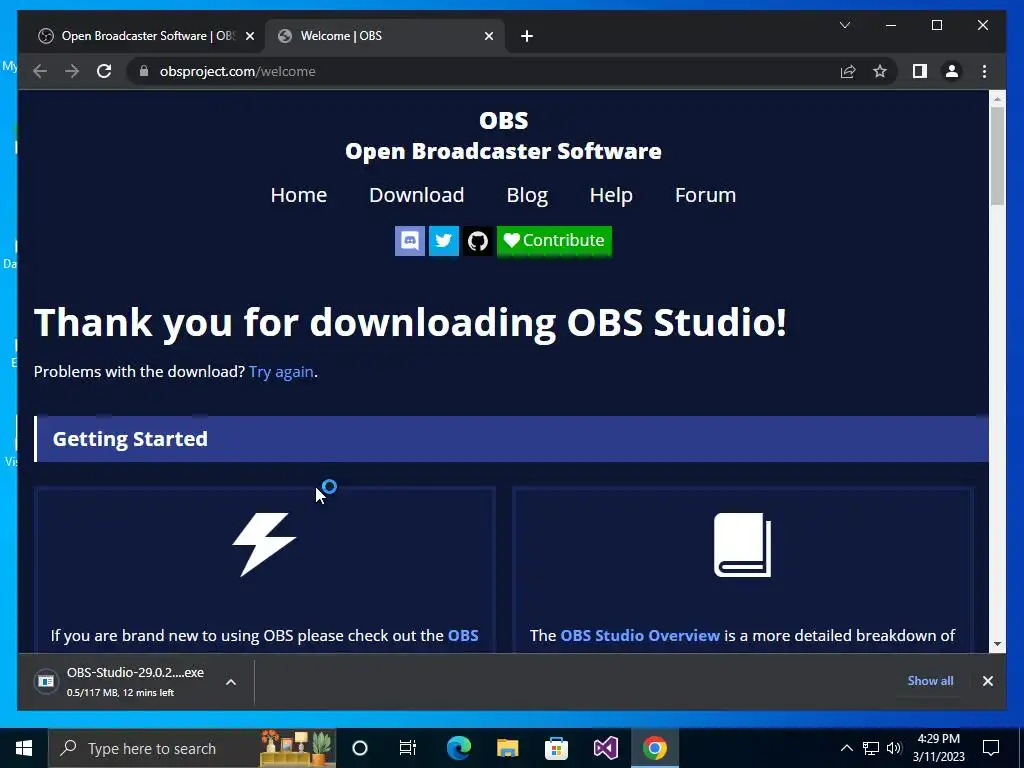Open the OBS Studio Overview link

point(640,635)
